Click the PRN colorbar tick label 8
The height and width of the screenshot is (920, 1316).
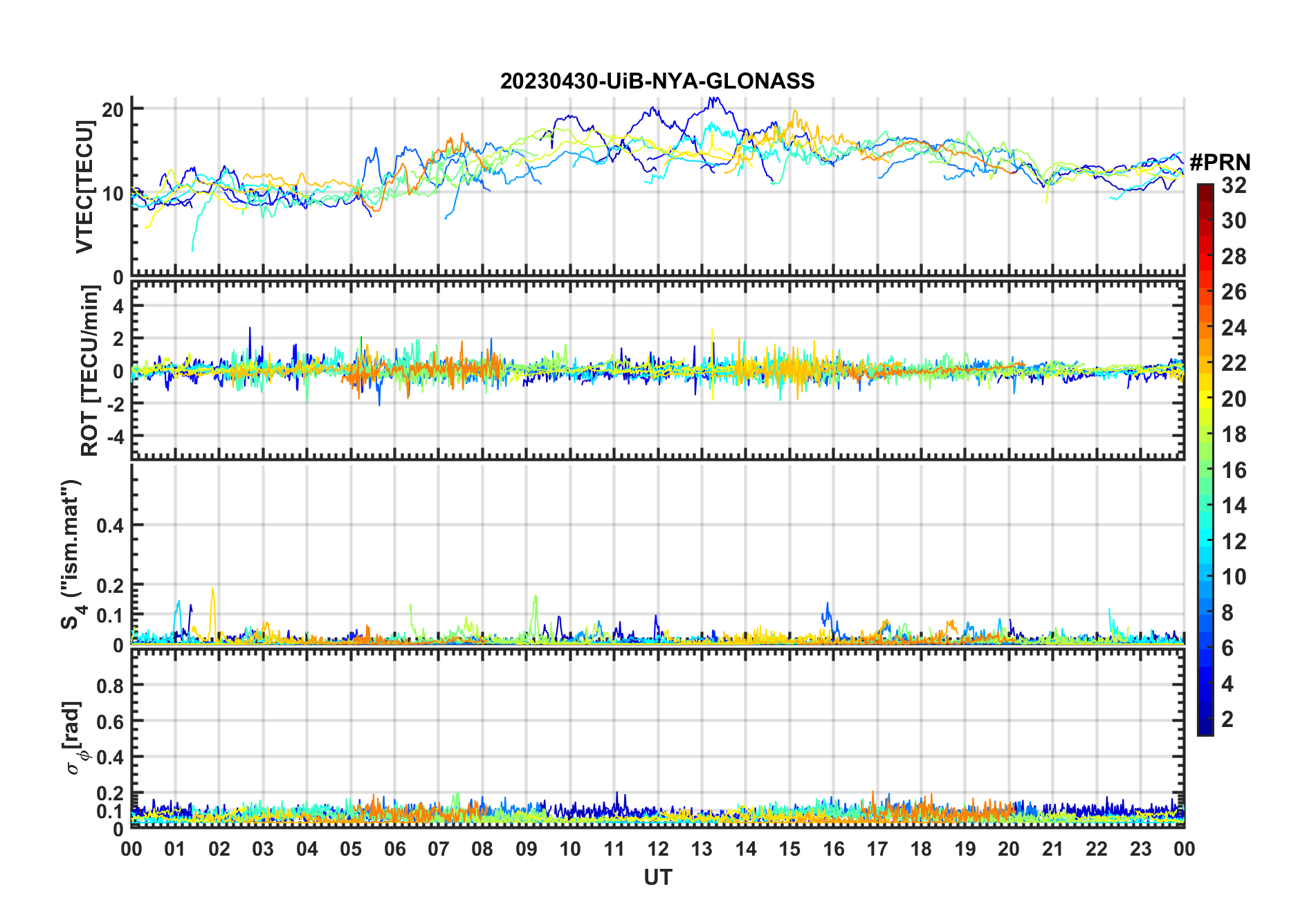pos(1227,613)
